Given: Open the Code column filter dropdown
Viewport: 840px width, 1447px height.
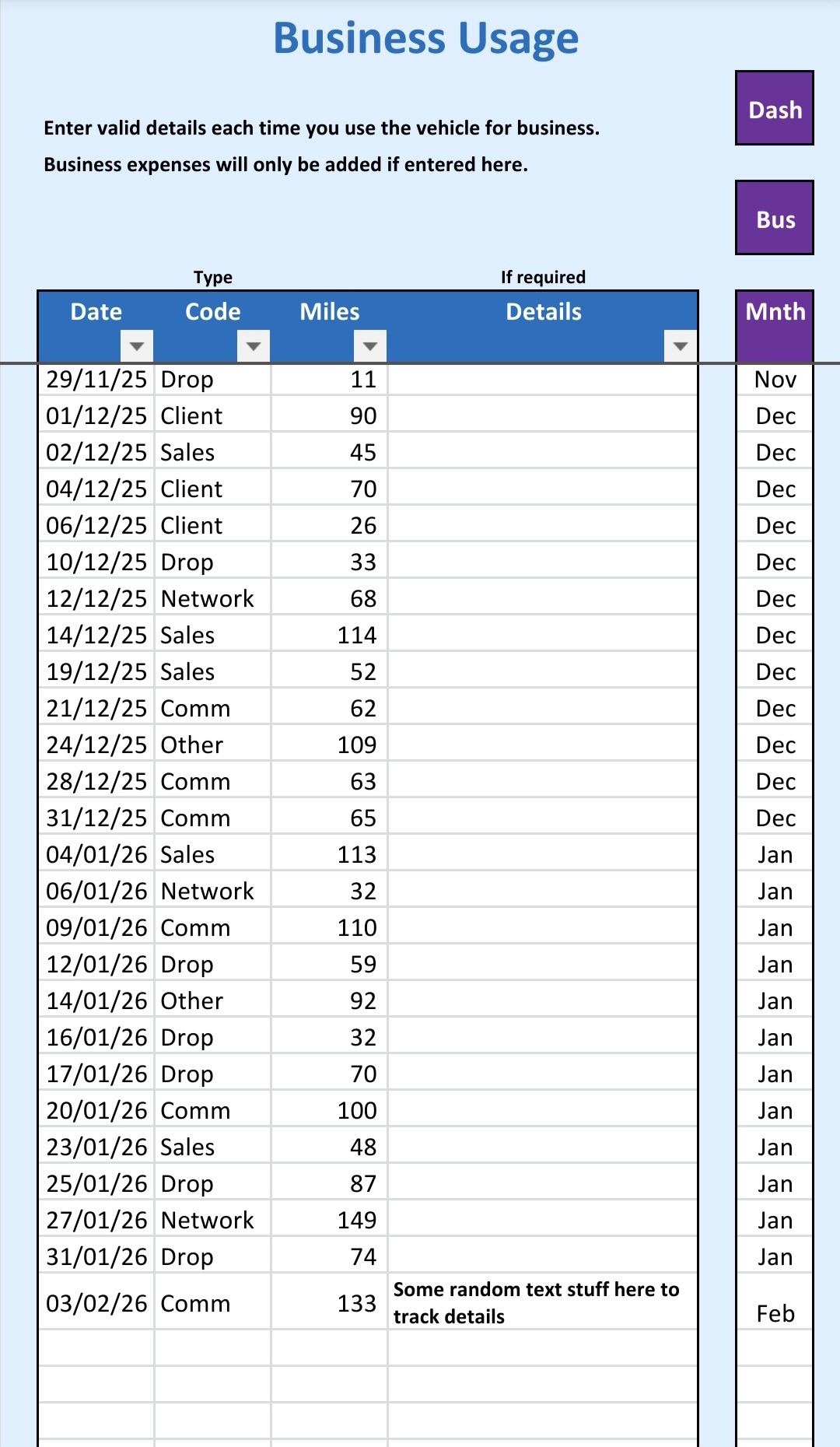Looking at the screenshot, I should tap(254, 346).
